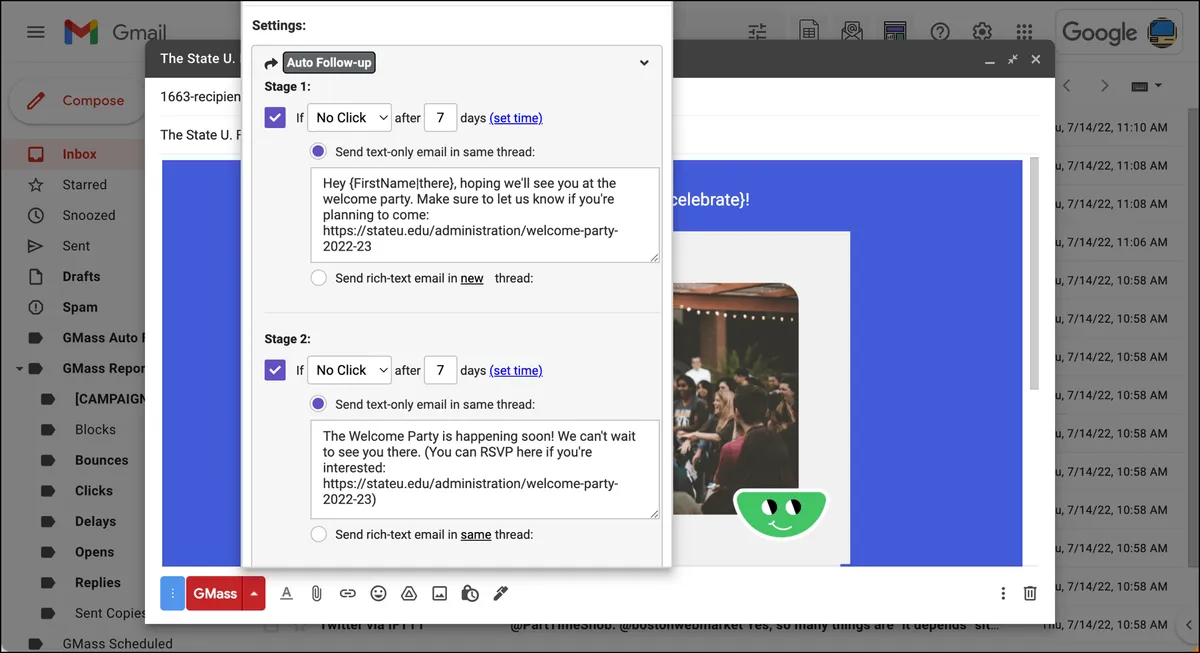This screenshot has height=653, width=1200.
Task: Insert photo icon in compose toolbar
Action: point(439,593)
